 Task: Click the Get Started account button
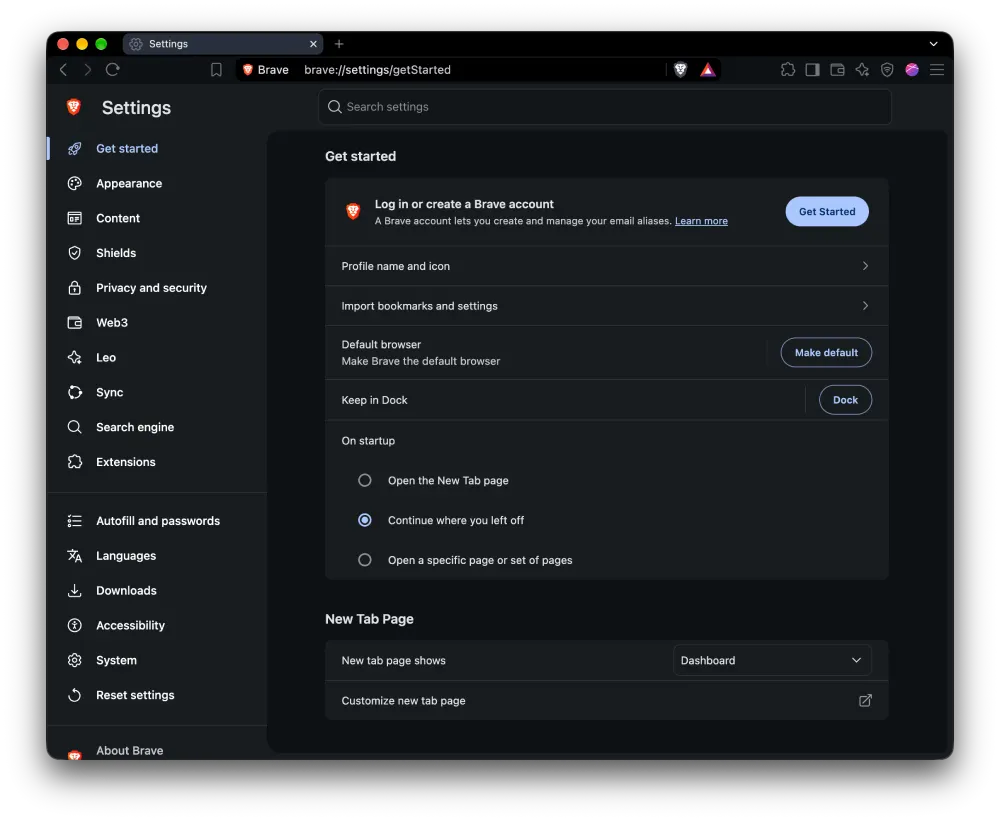point(827,211)
